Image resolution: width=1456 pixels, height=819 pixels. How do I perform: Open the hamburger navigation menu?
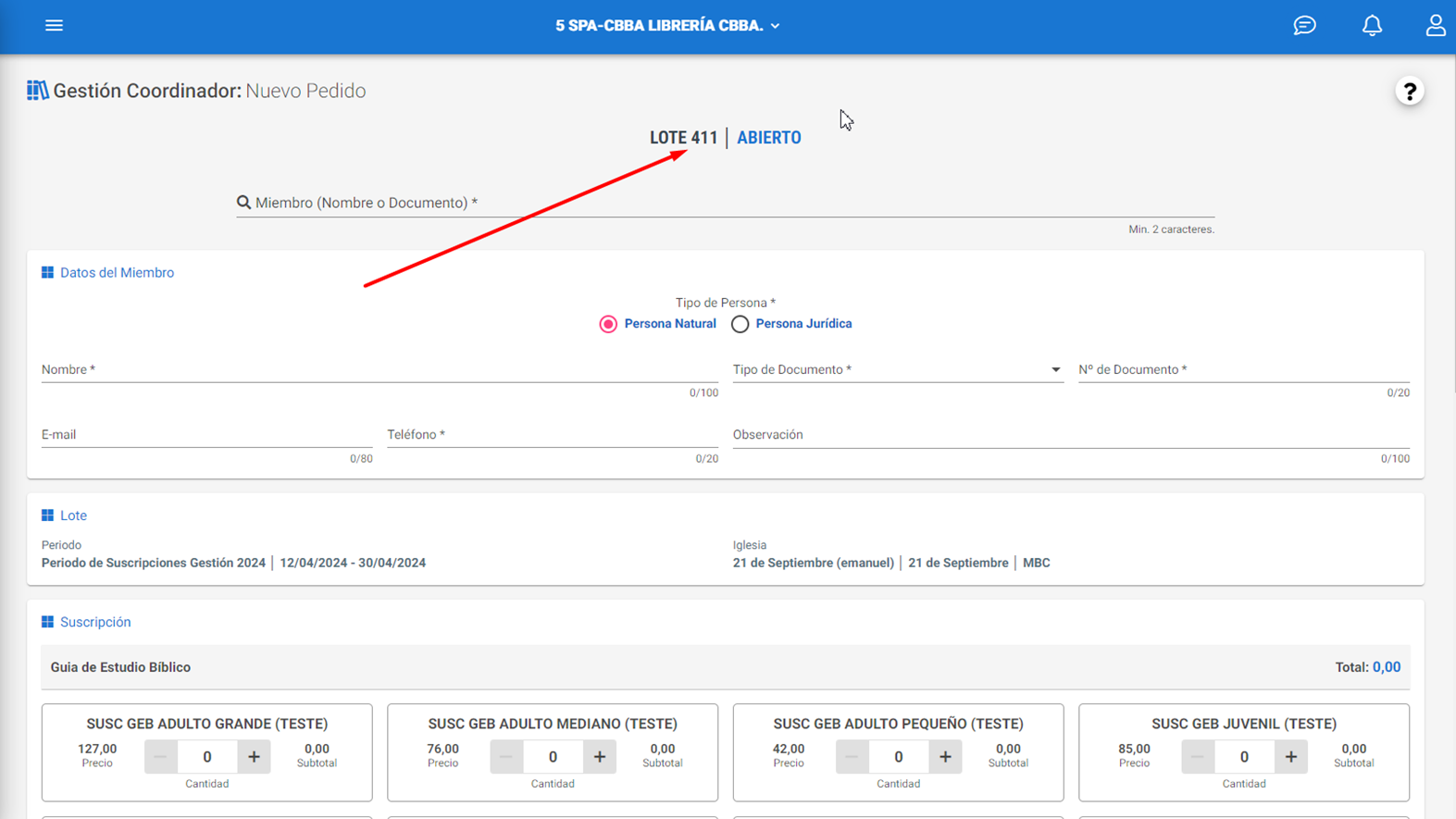click(x=54, y=26)
